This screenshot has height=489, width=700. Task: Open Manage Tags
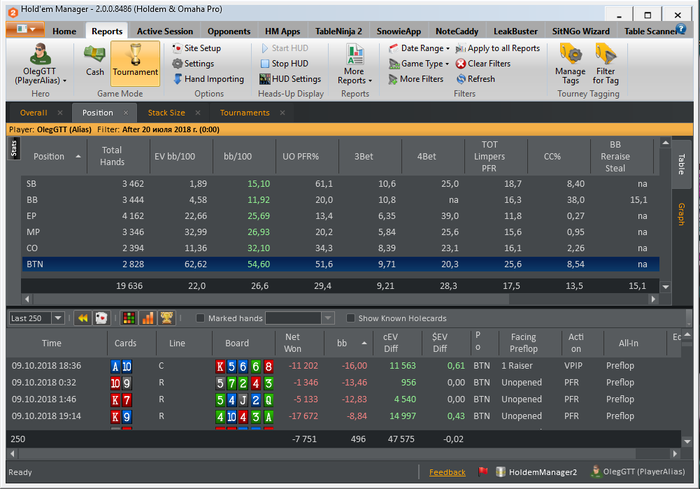click(570, 64)
